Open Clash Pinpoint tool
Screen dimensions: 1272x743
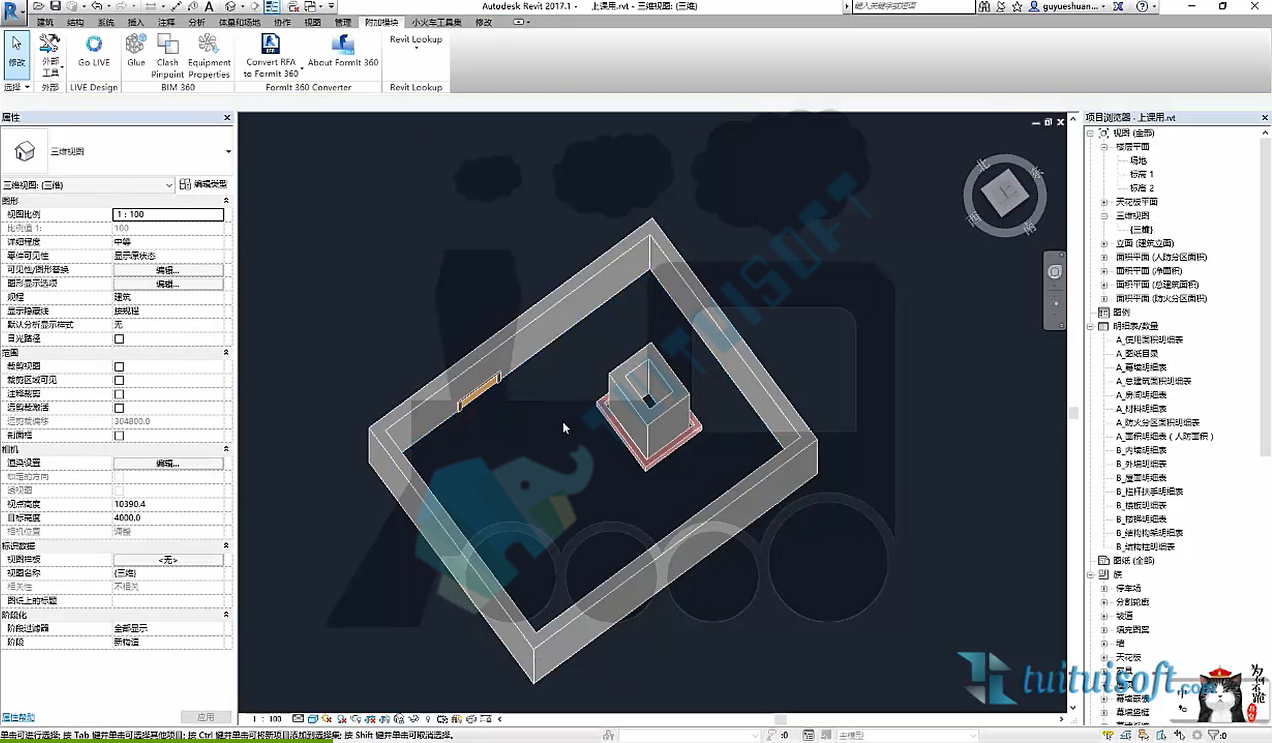[168, 56]
